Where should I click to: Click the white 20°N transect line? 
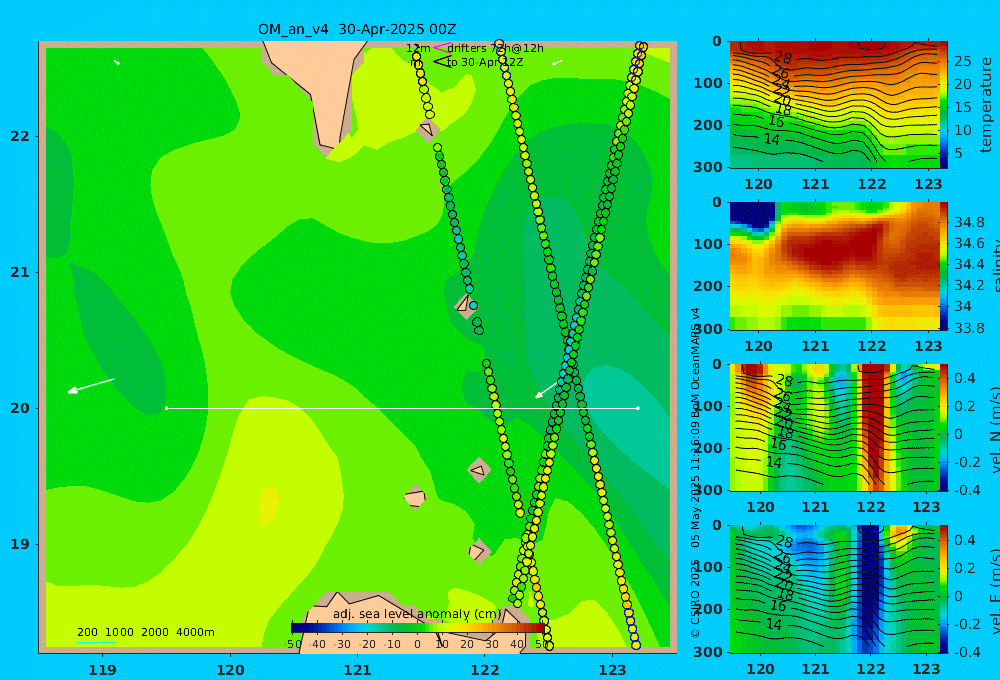(x=402, y=408)
